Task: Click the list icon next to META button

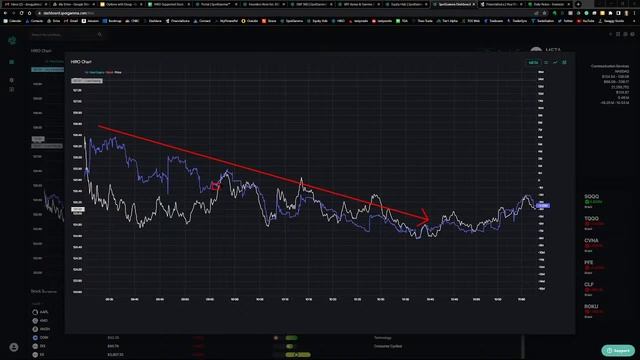Action: 546,62
